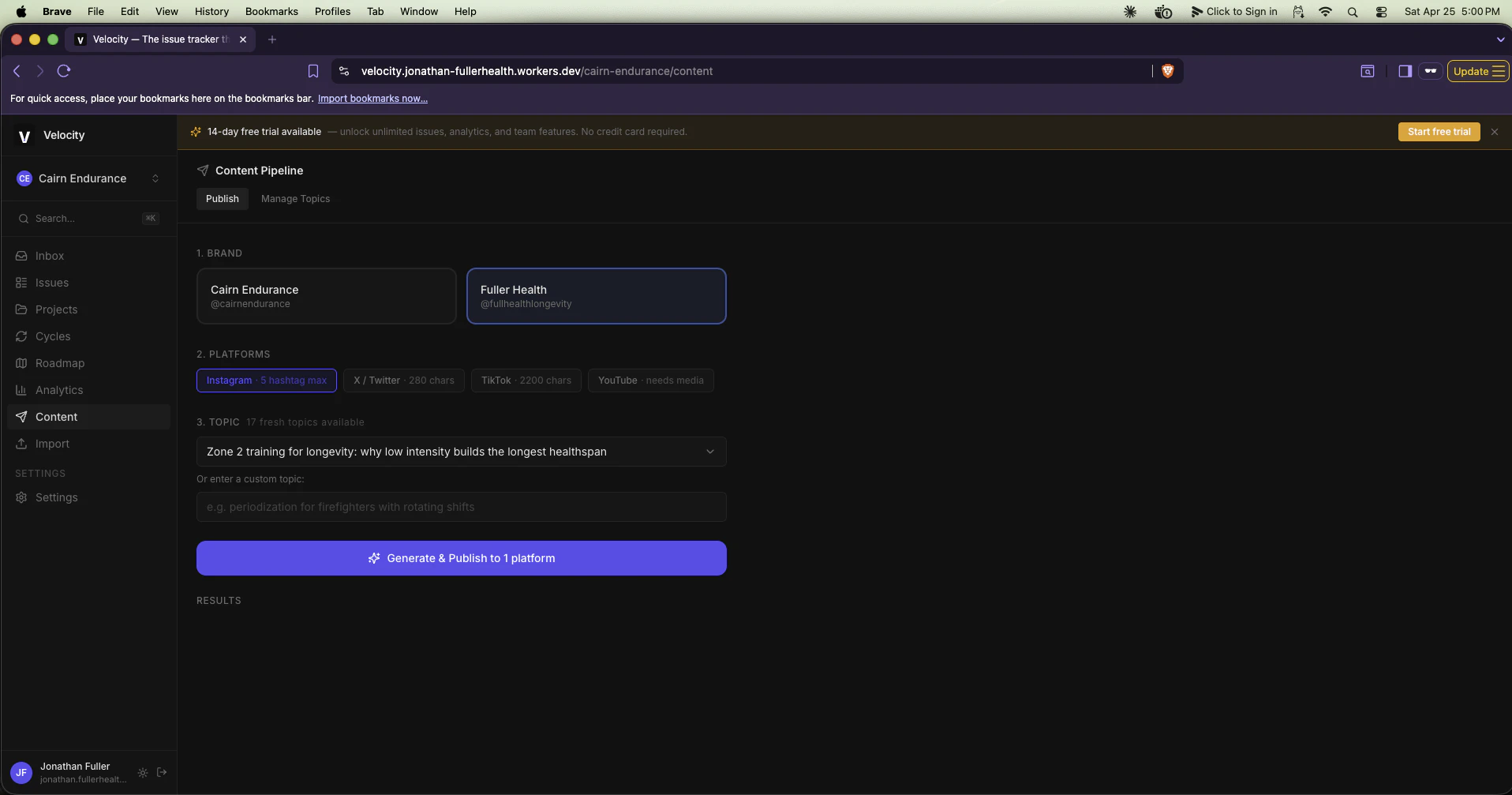Open Issues in the sidebar
Screen dimensions: 1512x795
51,283
